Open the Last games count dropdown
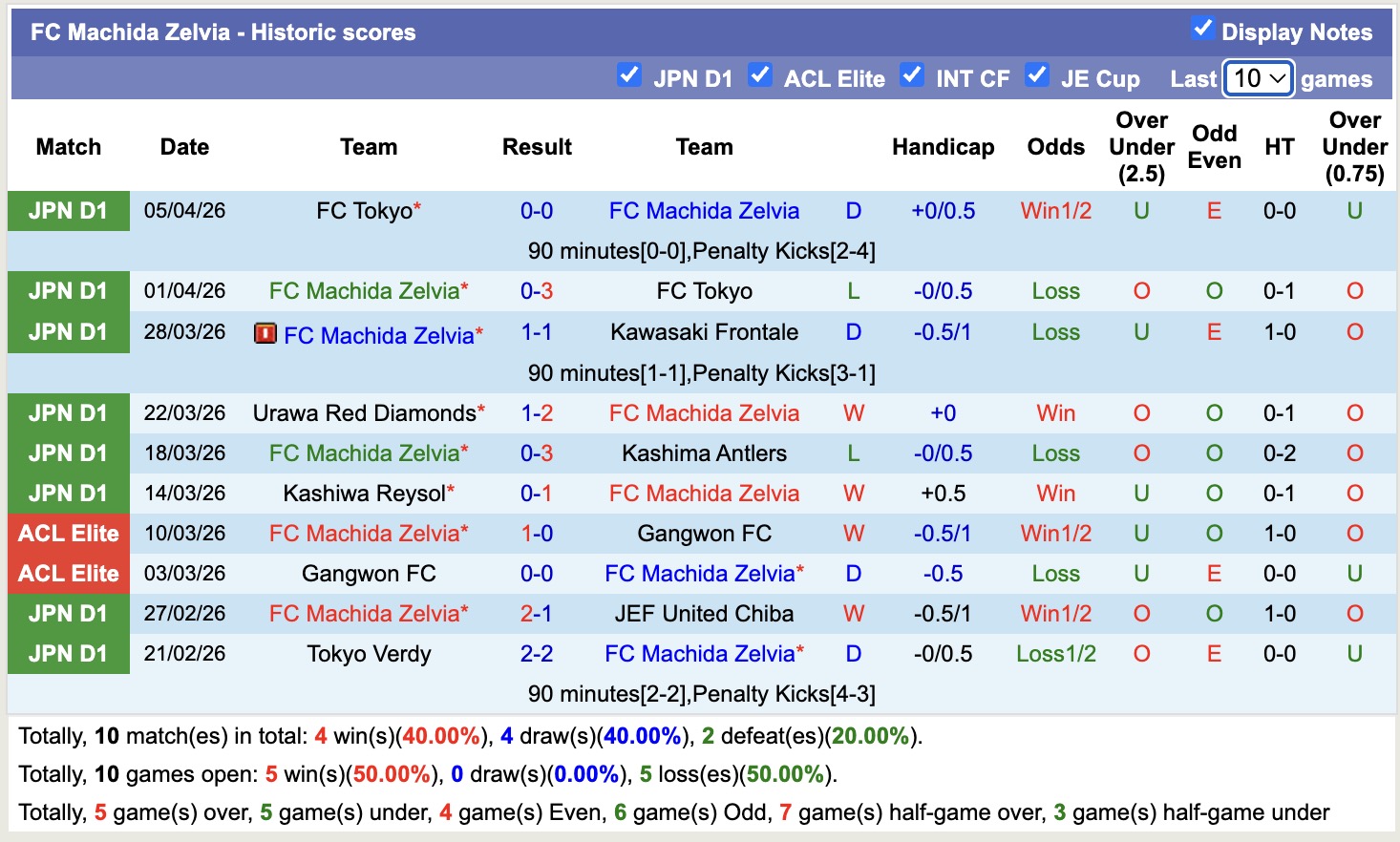This screenshot has width=1400, height=842. [1258, 79]
